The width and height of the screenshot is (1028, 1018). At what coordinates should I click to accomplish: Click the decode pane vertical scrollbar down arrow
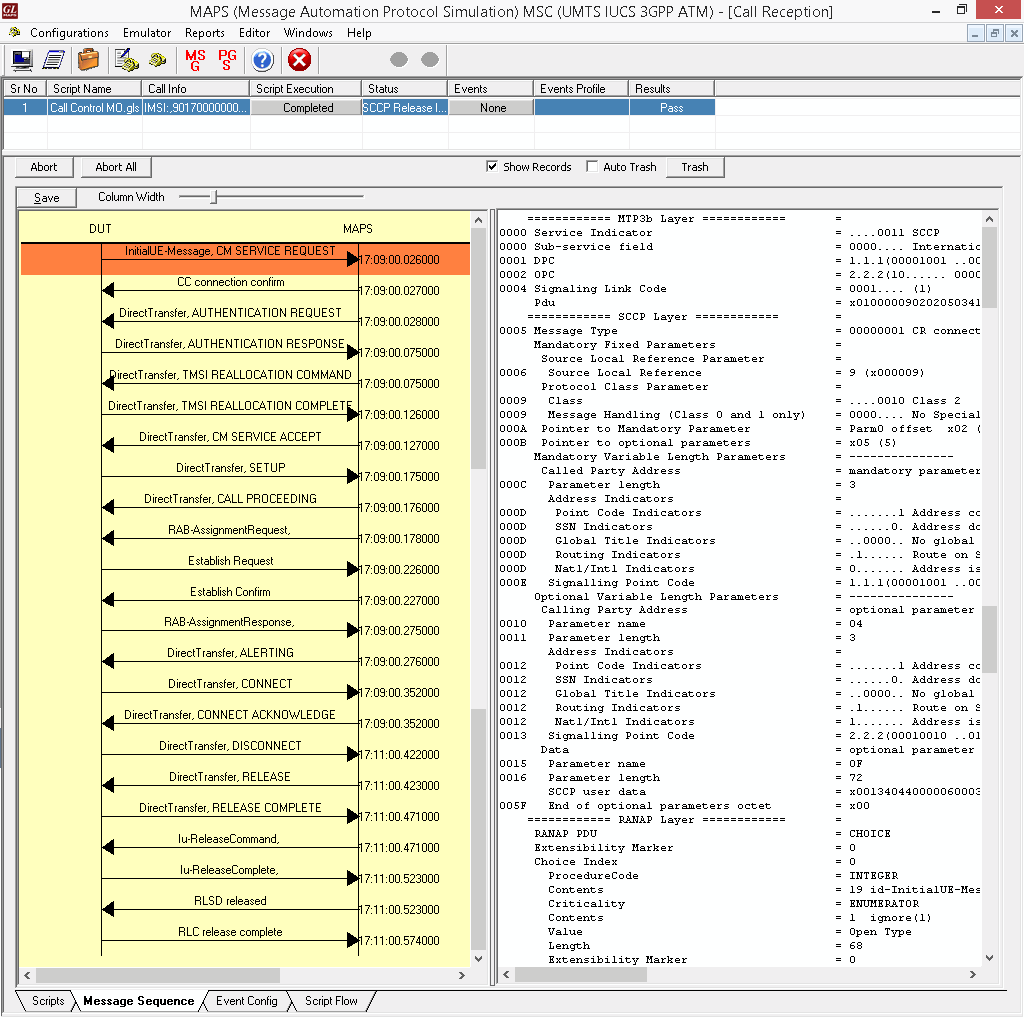point(989,958)
